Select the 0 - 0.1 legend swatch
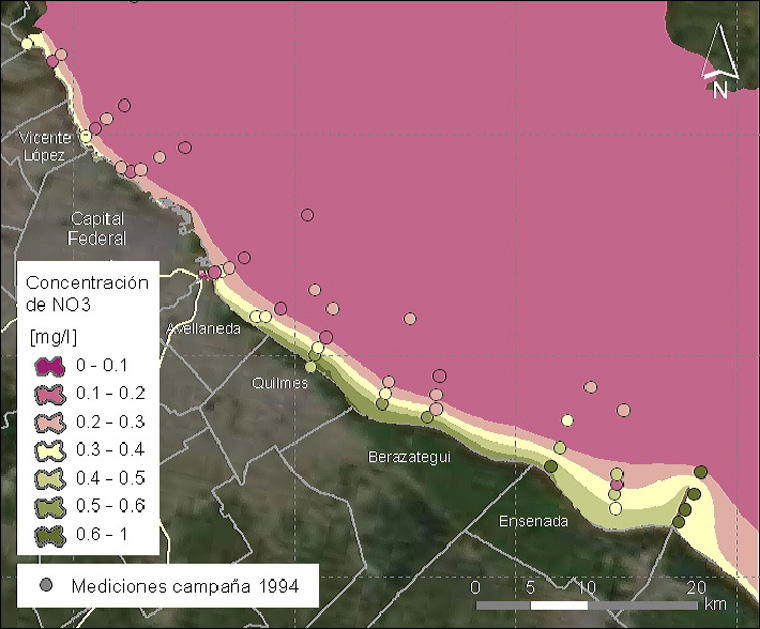This screenshot has height=629, width=760. 49,365
